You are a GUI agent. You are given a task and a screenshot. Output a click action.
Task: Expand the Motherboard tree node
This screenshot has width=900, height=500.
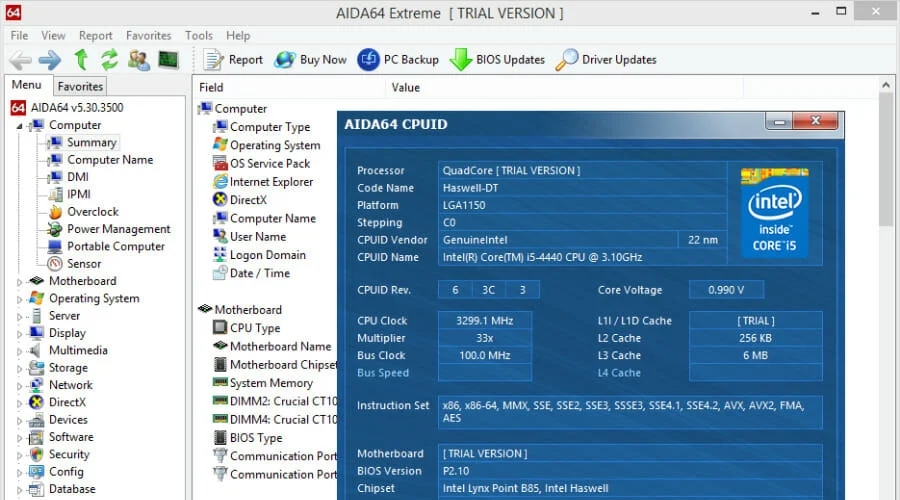click(20, 282)
